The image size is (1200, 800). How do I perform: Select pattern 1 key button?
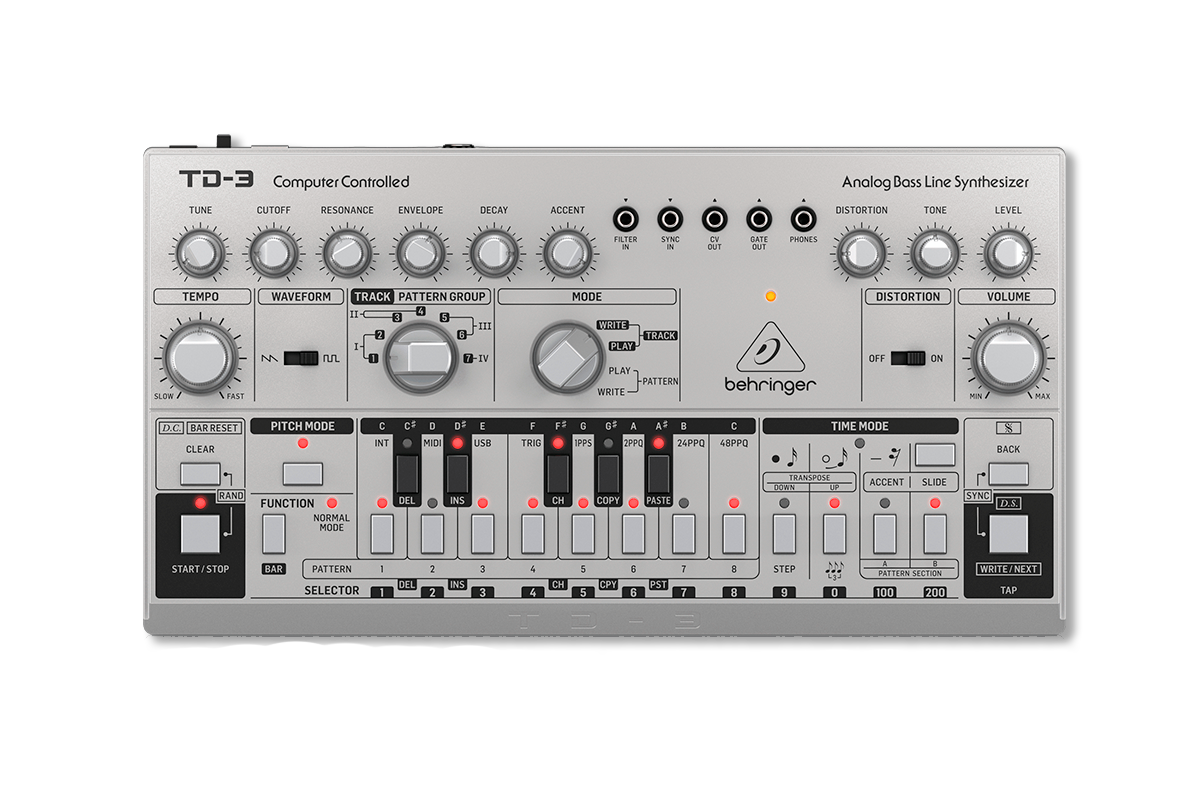382,534
